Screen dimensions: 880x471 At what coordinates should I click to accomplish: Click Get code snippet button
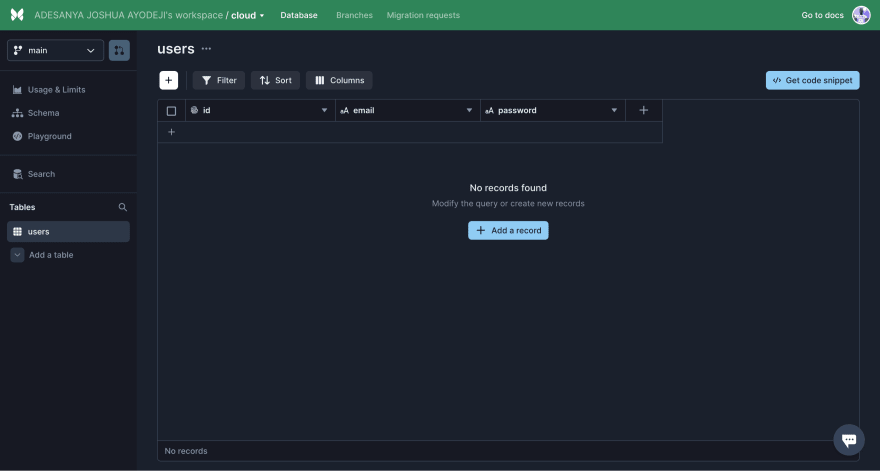[812, 80]
